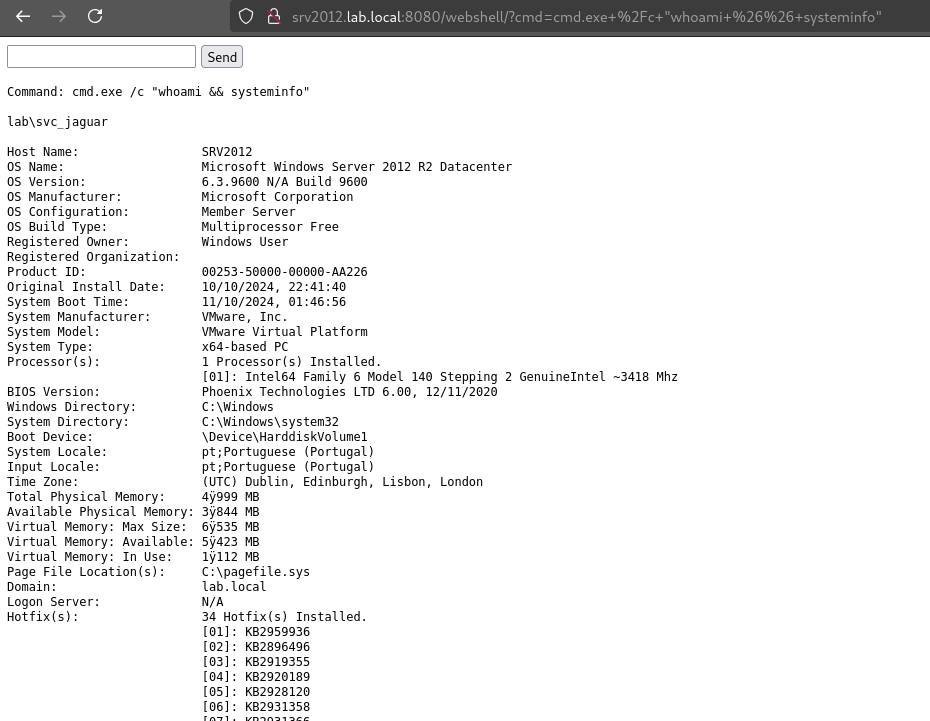Click the Product ID value 00253-50000-00000-AA226

284,272
